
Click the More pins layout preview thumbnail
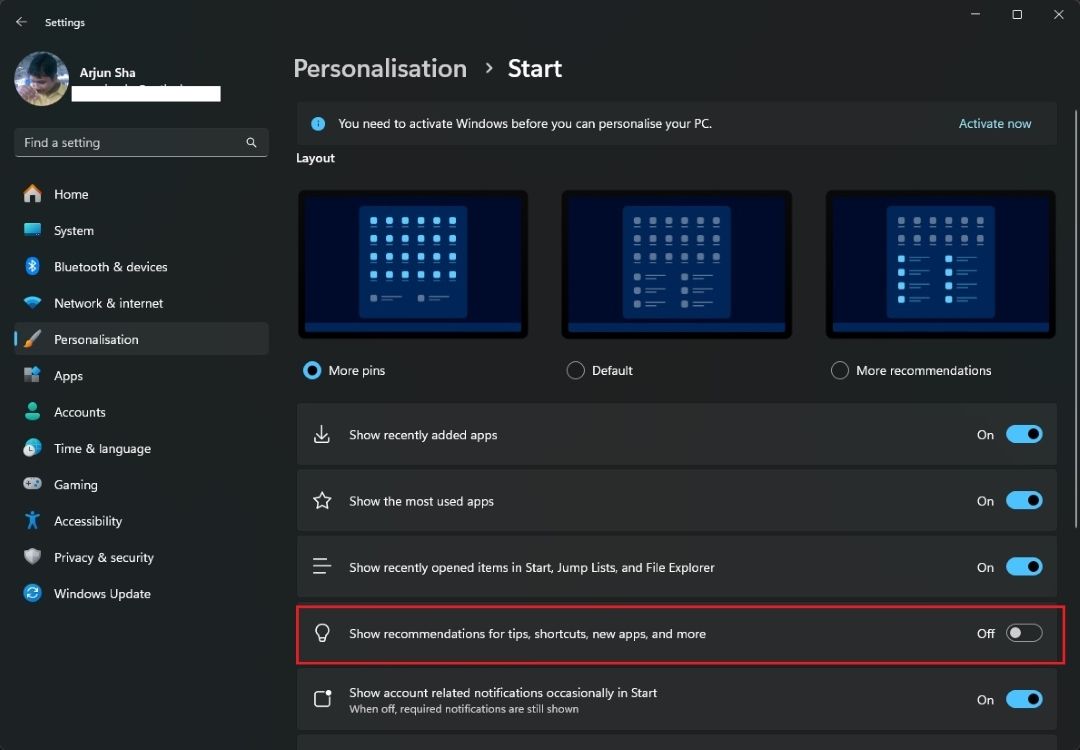(x=413, y=263)
